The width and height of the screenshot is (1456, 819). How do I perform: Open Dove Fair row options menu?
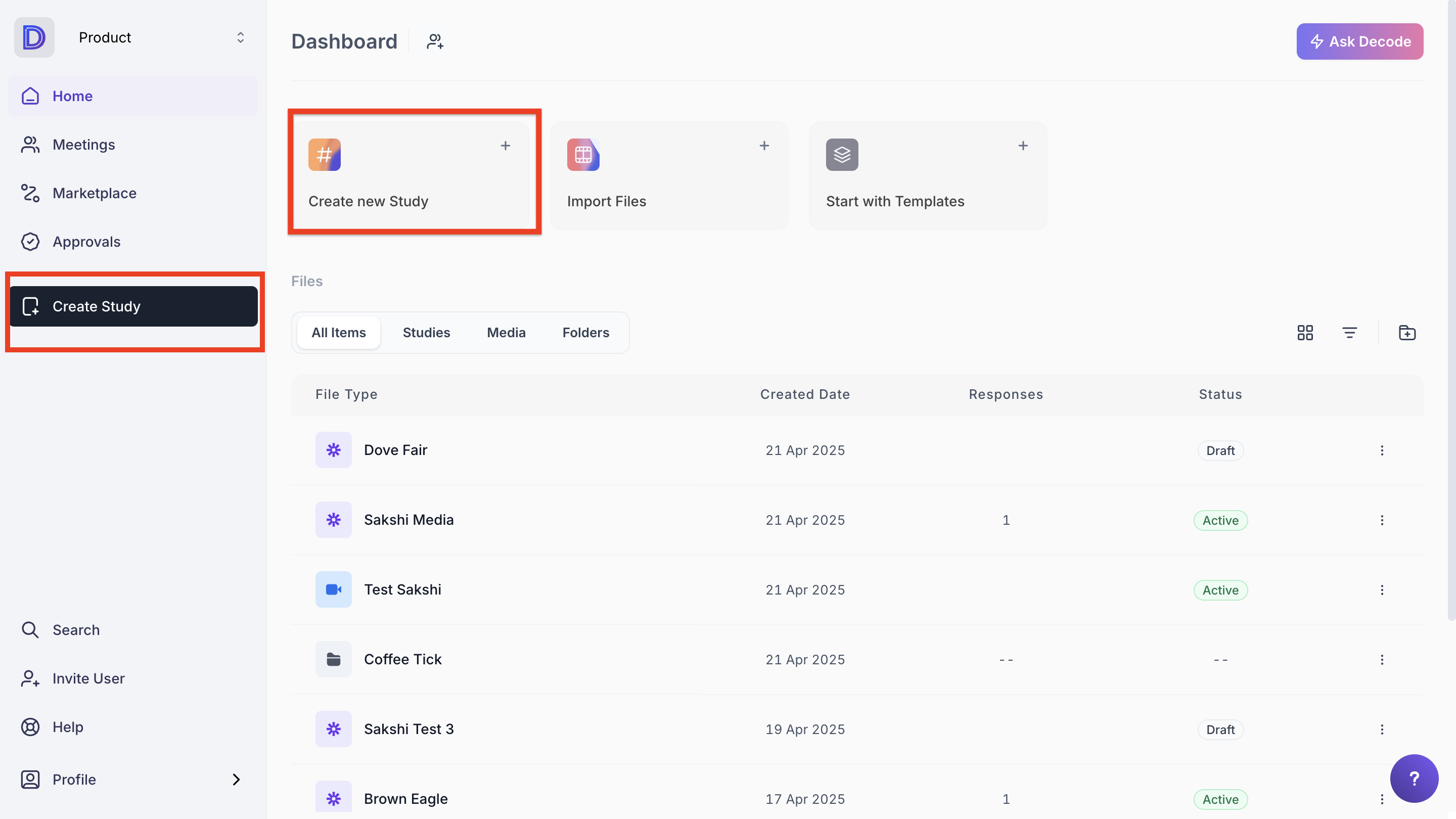[1381, 450]
